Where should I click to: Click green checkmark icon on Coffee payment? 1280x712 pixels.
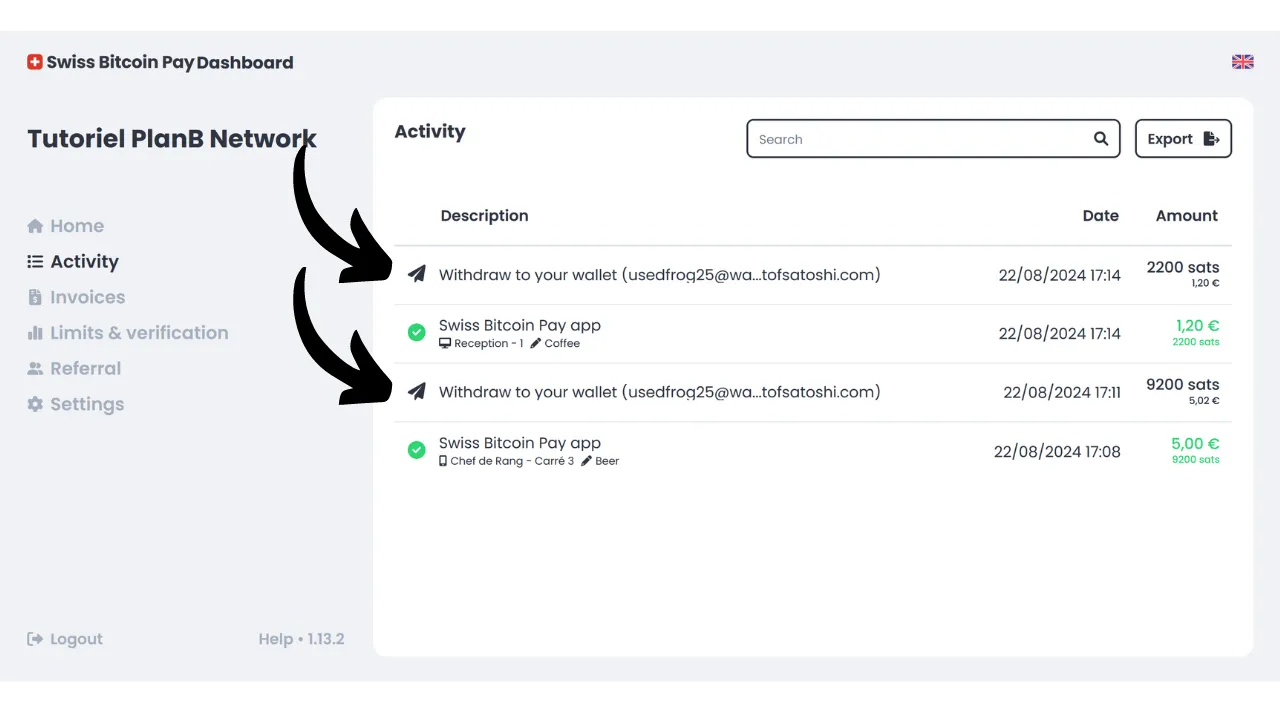point(417,332)
